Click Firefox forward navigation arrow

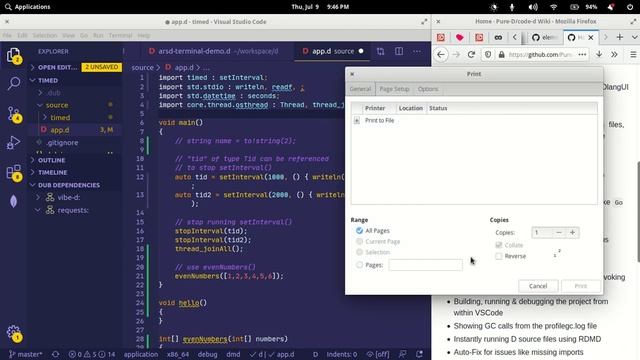pyautogui.click(x=456, y=54)
